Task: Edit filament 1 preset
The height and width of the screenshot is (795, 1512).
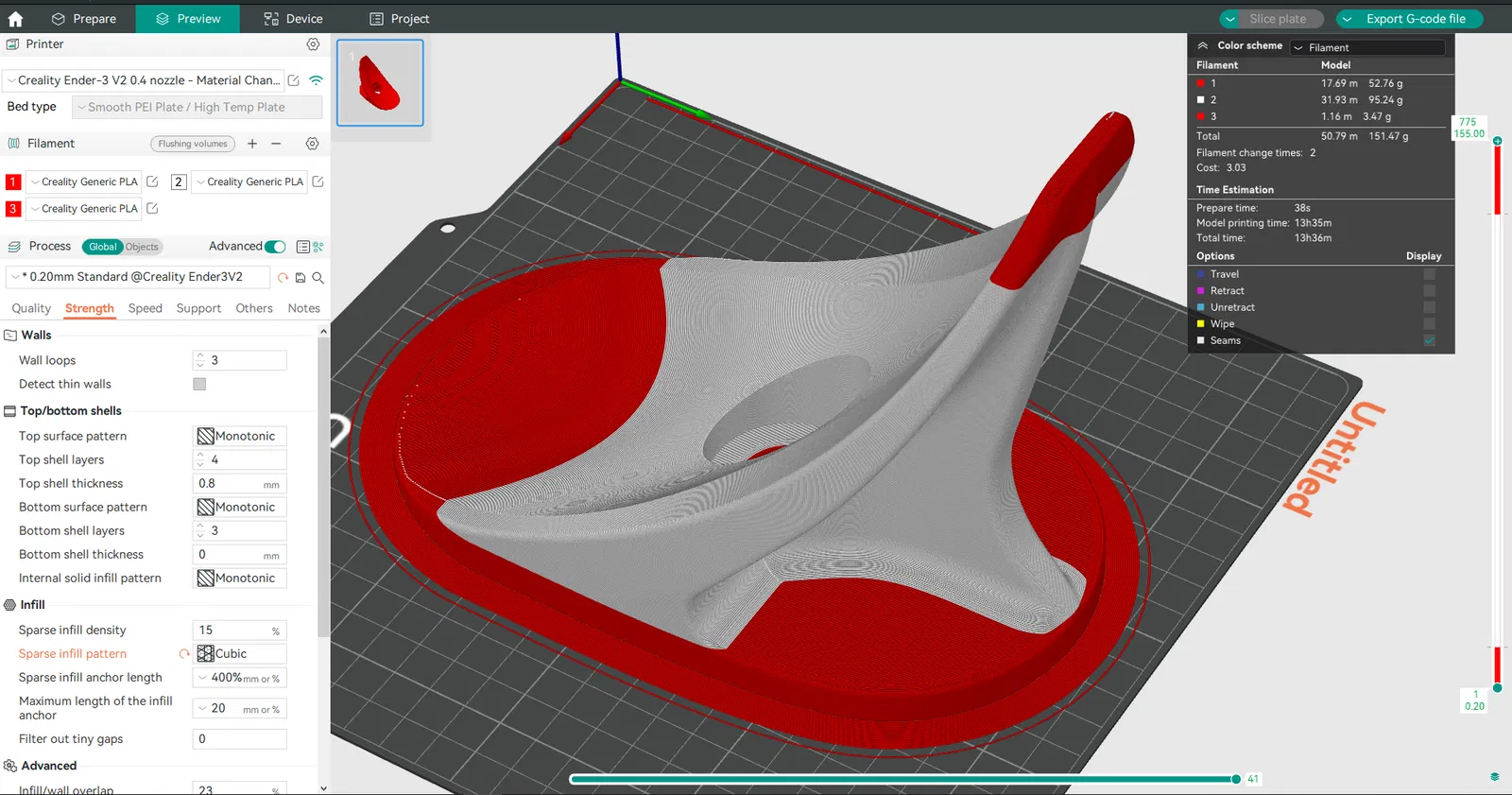Action: 152,181
